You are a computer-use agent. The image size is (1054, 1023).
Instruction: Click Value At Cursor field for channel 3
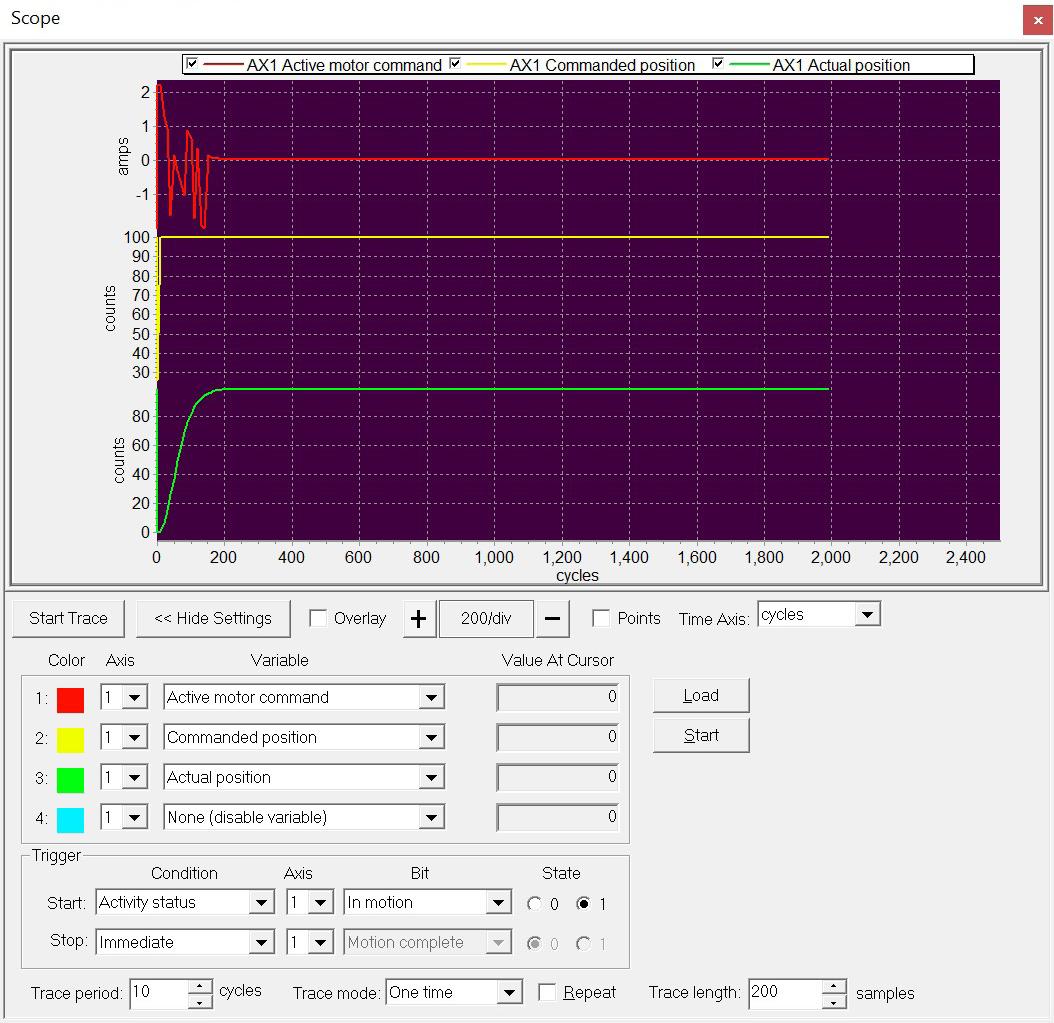[558, 777]
